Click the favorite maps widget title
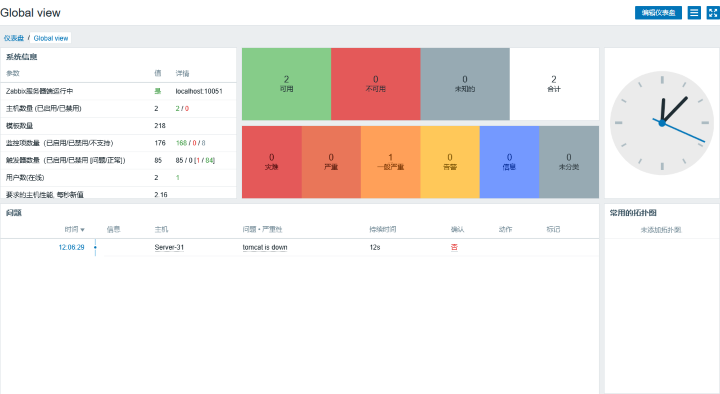 click(x=633, y=213)
